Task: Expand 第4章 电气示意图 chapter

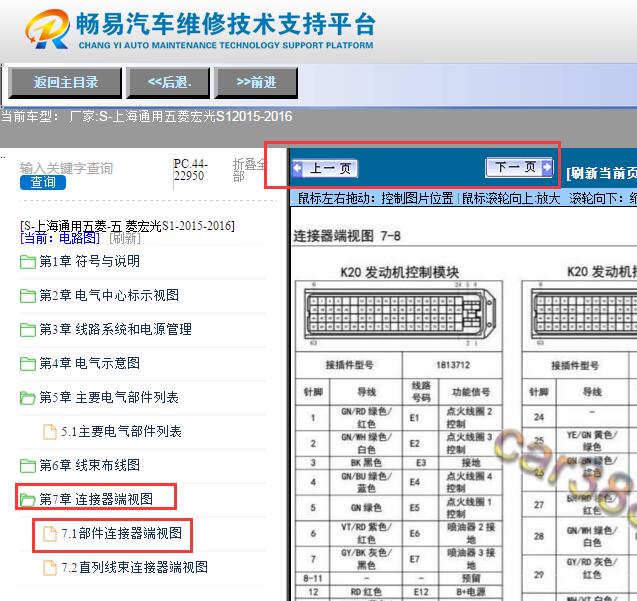Action: (89, 363)
